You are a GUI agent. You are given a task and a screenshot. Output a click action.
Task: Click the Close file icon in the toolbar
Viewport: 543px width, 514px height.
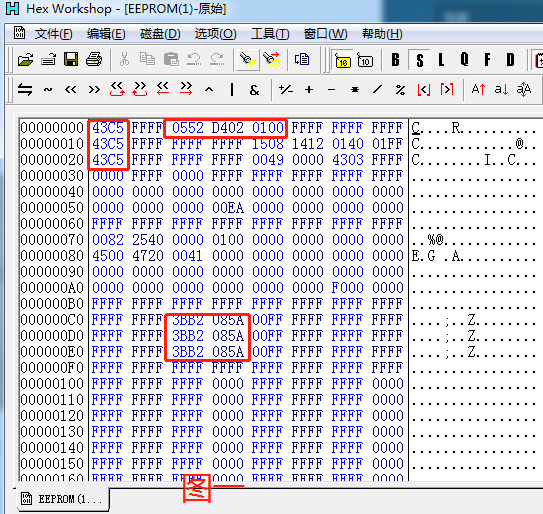[x=48, y=60]
